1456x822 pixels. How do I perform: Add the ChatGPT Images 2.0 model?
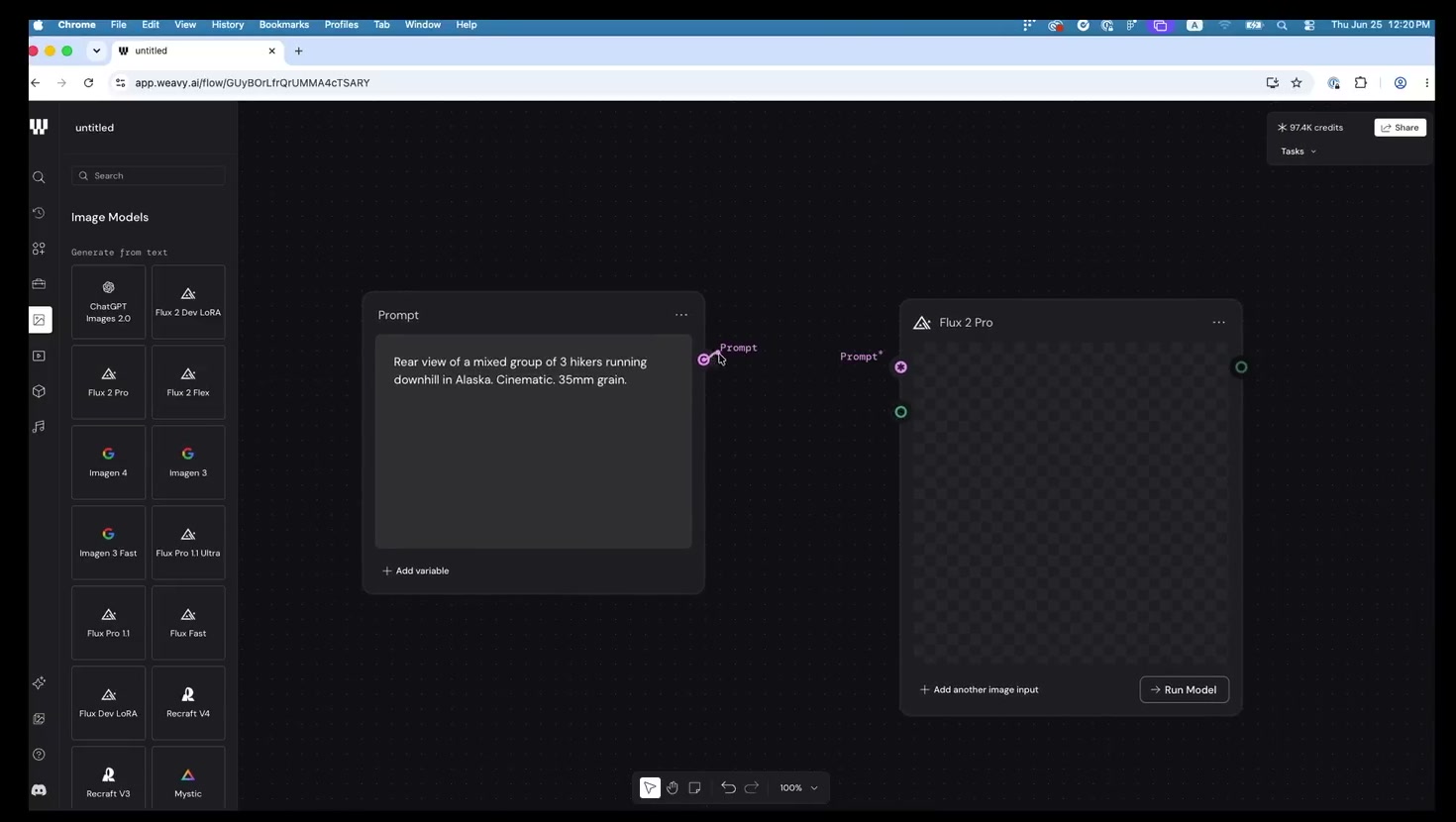click(108, 302)
